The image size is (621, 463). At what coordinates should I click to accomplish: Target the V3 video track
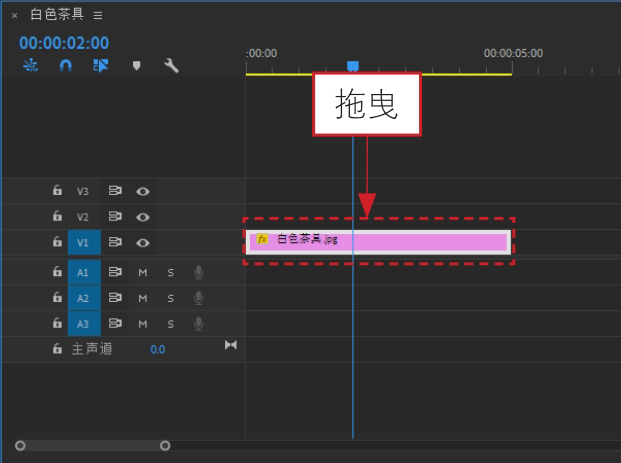83,191
